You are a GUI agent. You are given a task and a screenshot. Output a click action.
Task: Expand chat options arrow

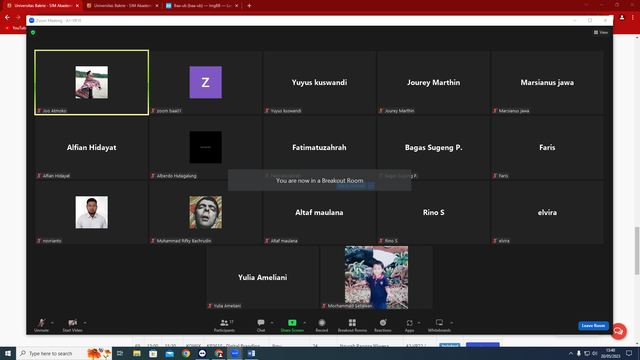coord(272,323)
